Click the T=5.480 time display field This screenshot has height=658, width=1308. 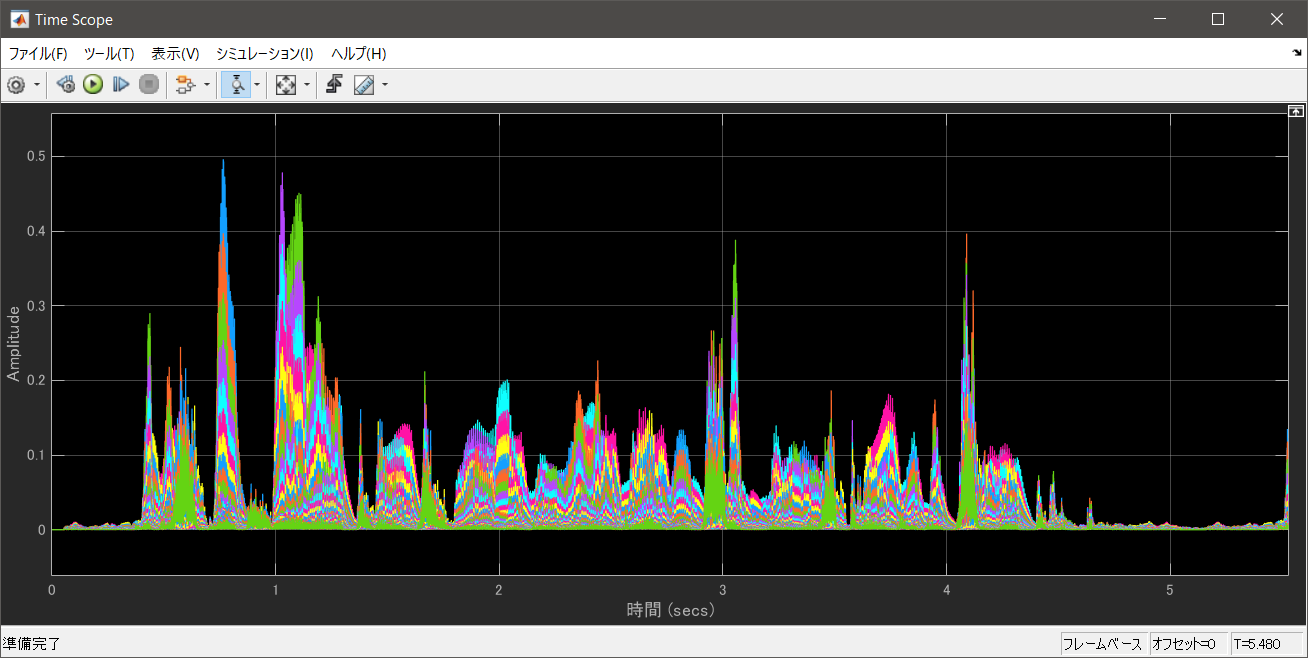[x=1258, y=643]
